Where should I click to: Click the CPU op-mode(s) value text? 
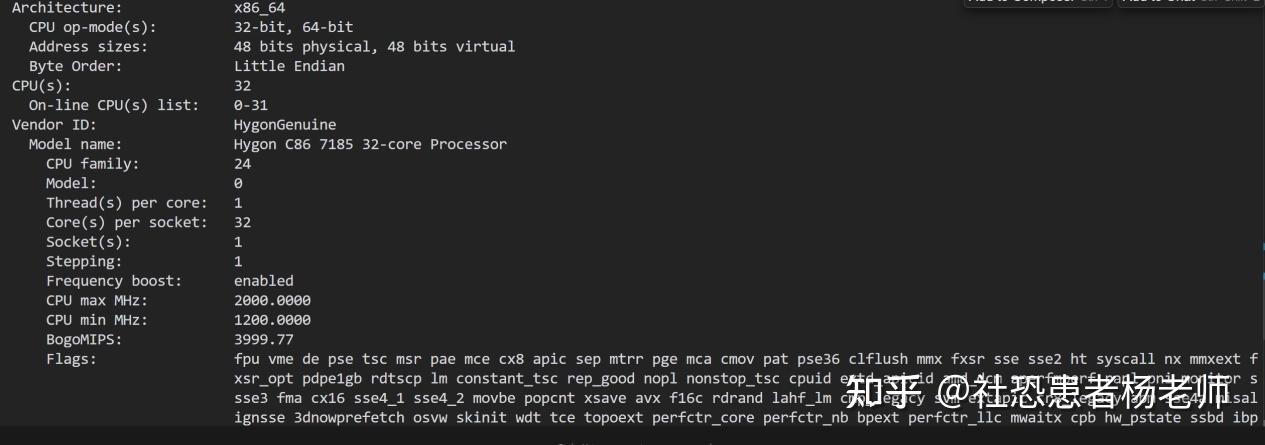[293, 27]
